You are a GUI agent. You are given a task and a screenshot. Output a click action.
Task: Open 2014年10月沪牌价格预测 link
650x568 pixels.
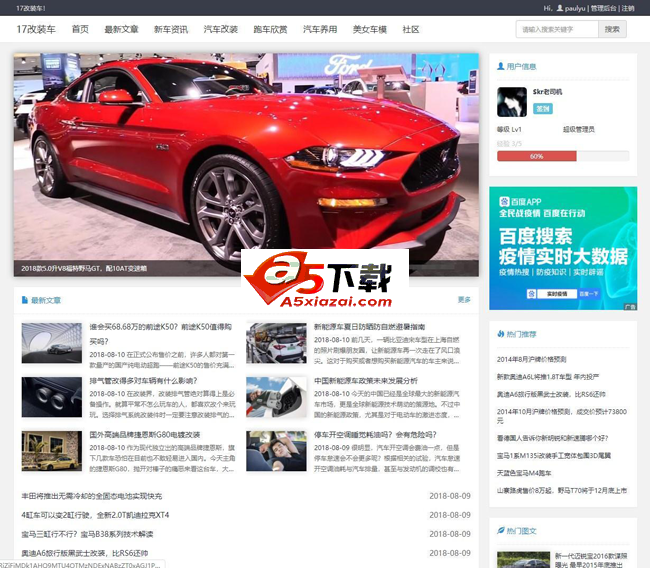click(562, 416)
